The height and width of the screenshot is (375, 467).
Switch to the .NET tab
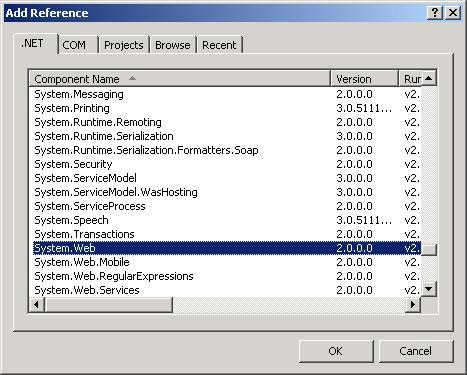click(35, 44)
